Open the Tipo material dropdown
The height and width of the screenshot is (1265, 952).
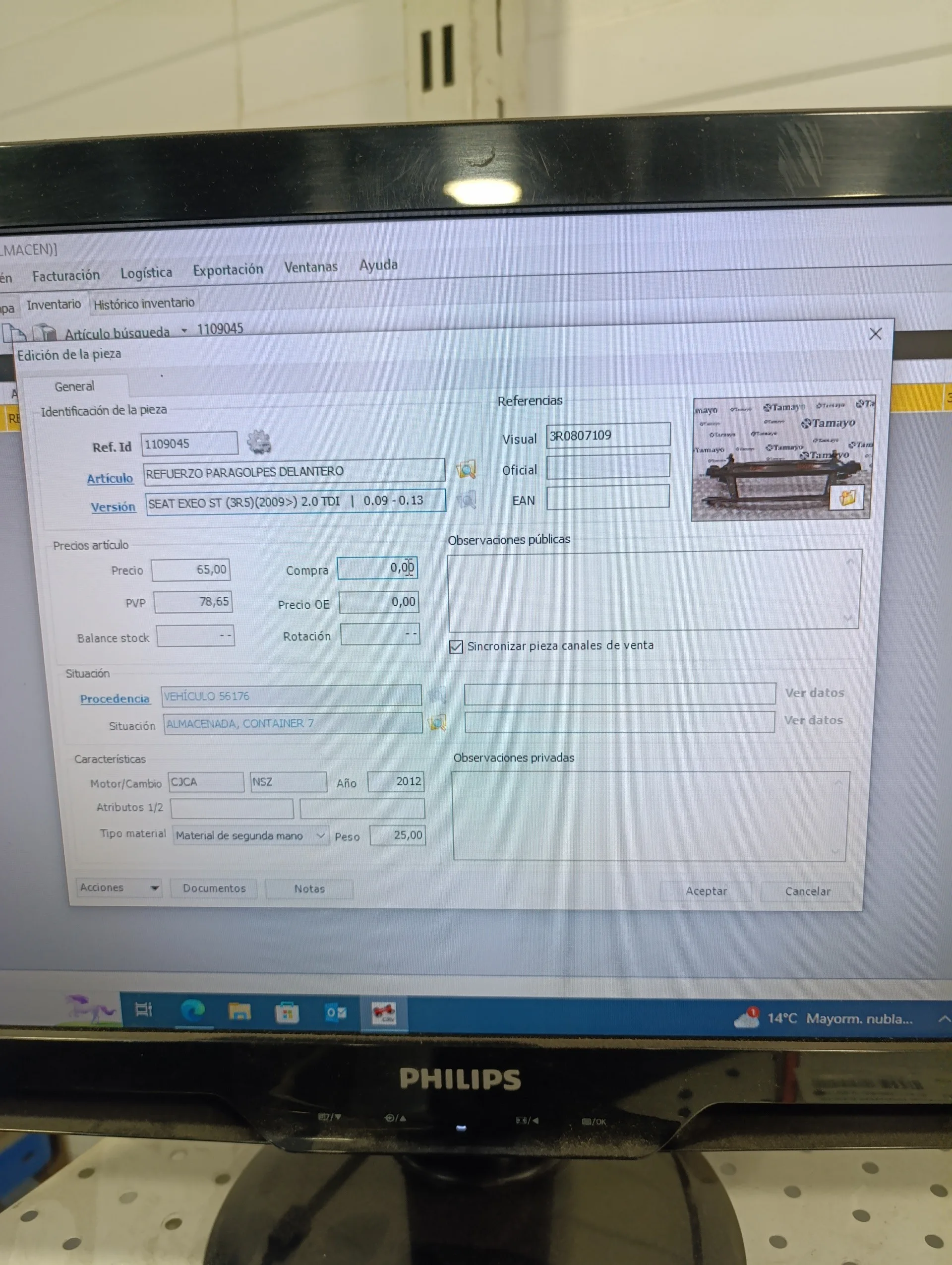click(x=251, y=835)
